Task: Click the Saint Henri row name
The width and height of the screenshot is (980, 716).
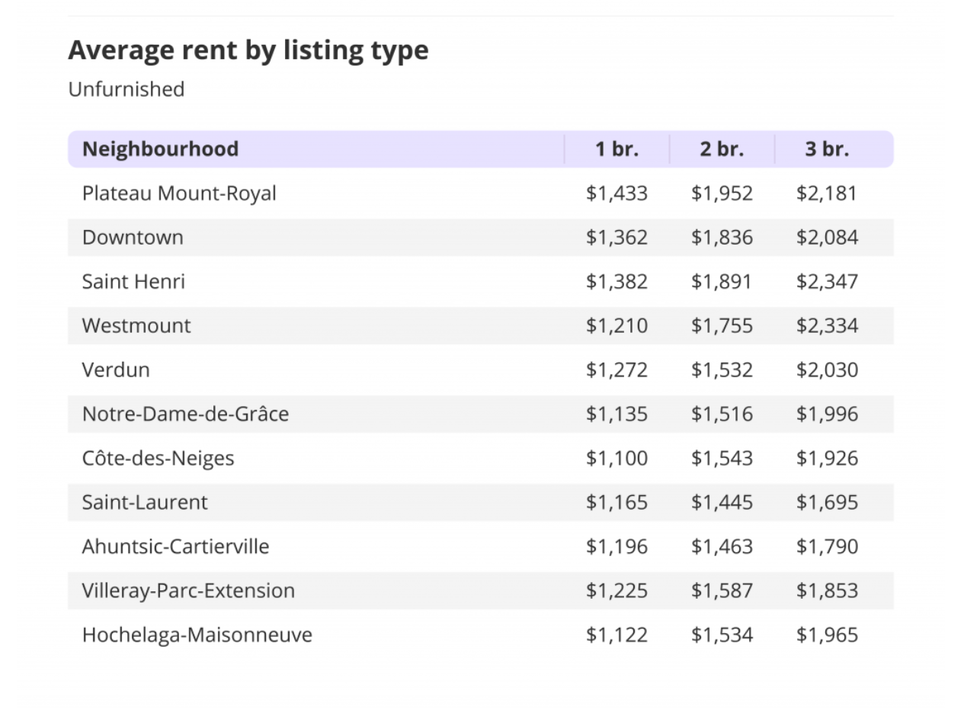Action: tap(133, 281)
